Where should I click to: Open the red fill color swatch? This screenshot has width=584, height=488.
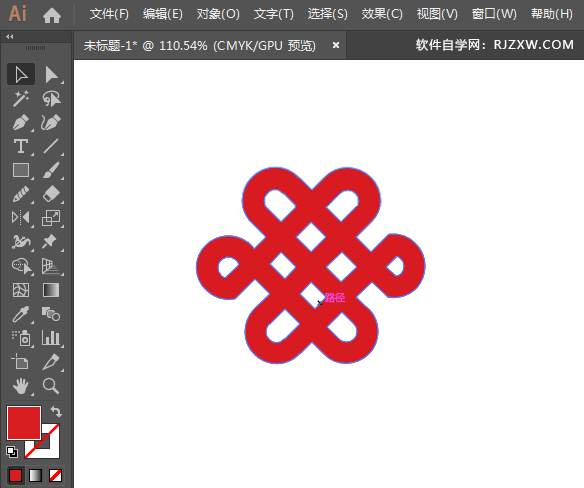click(x=23, y=423)
